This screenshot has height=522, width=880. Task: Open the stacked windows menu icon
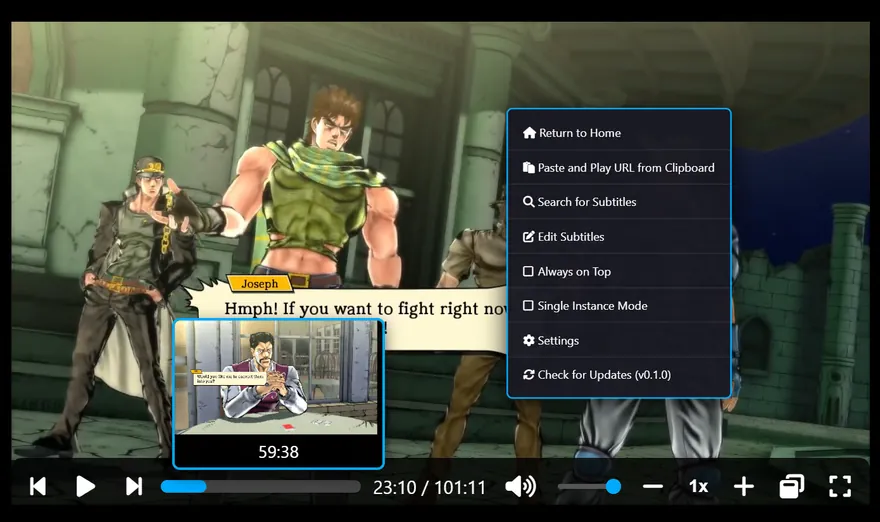pos(791,486)
